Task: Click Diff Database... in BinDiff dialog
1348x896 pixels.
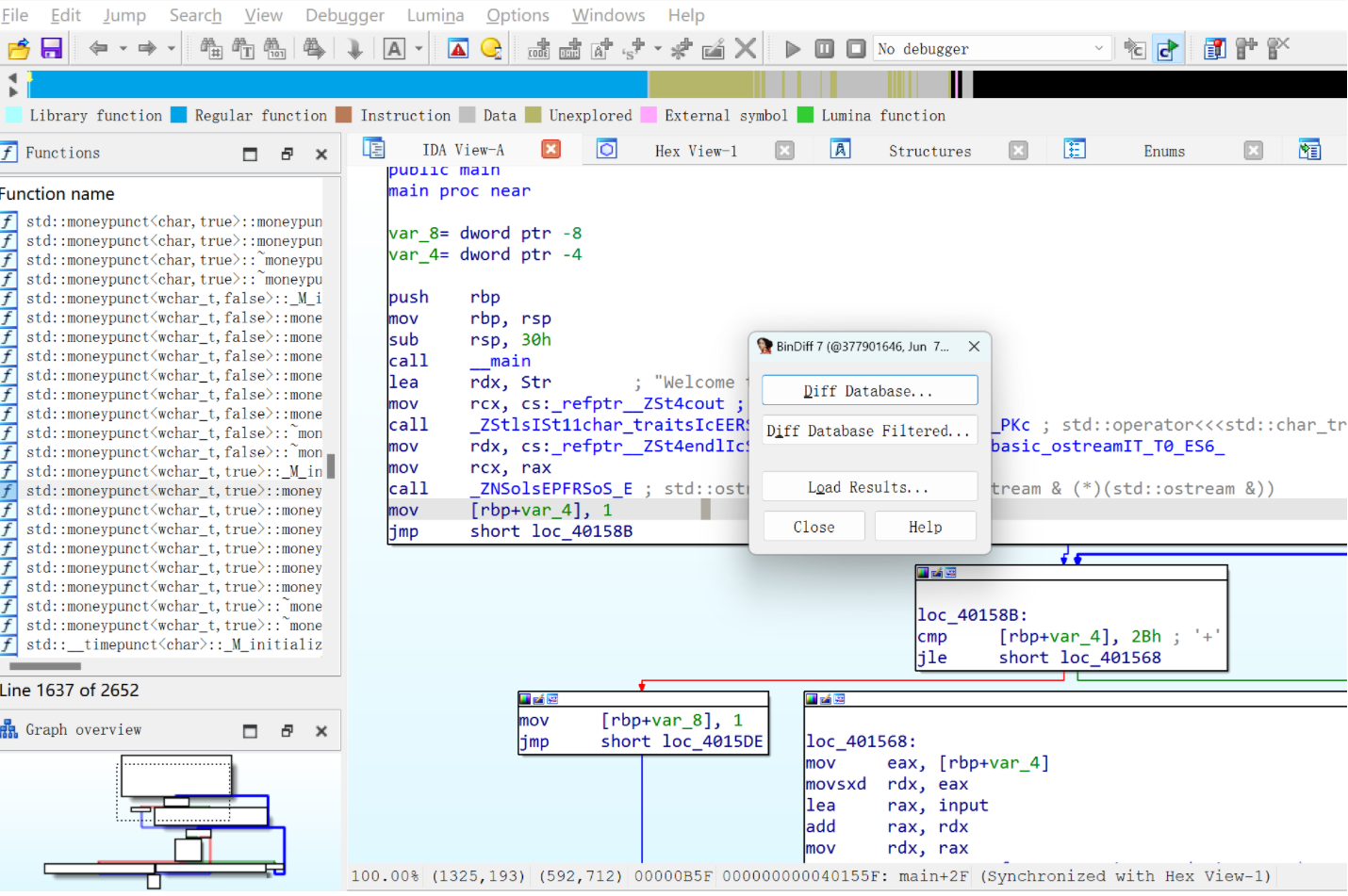Action: click(869, 391)
